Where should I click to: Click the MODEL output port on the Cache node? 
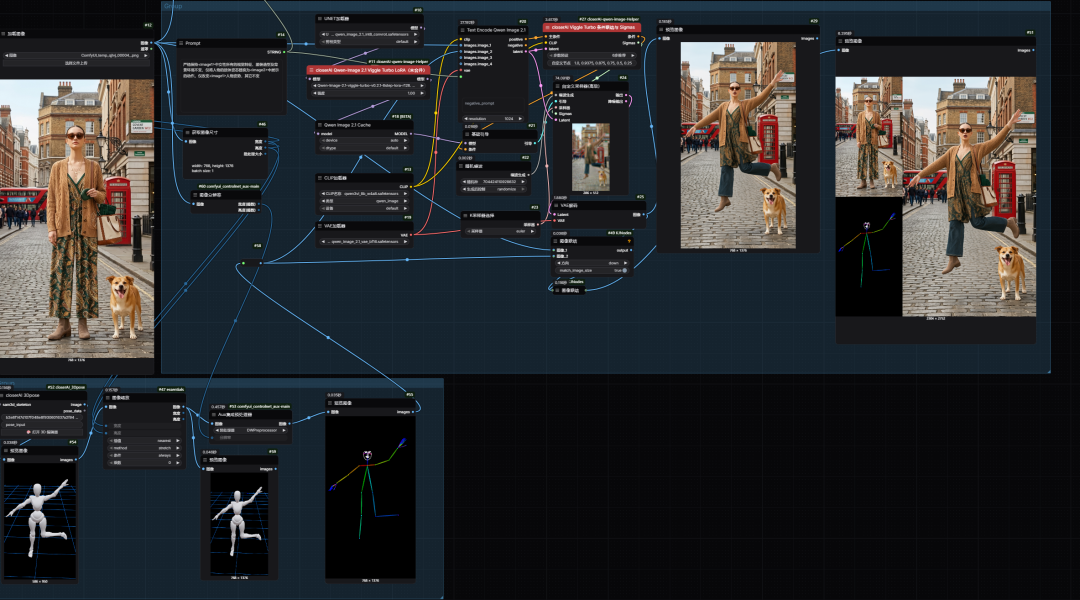click(x=412, y=134)
